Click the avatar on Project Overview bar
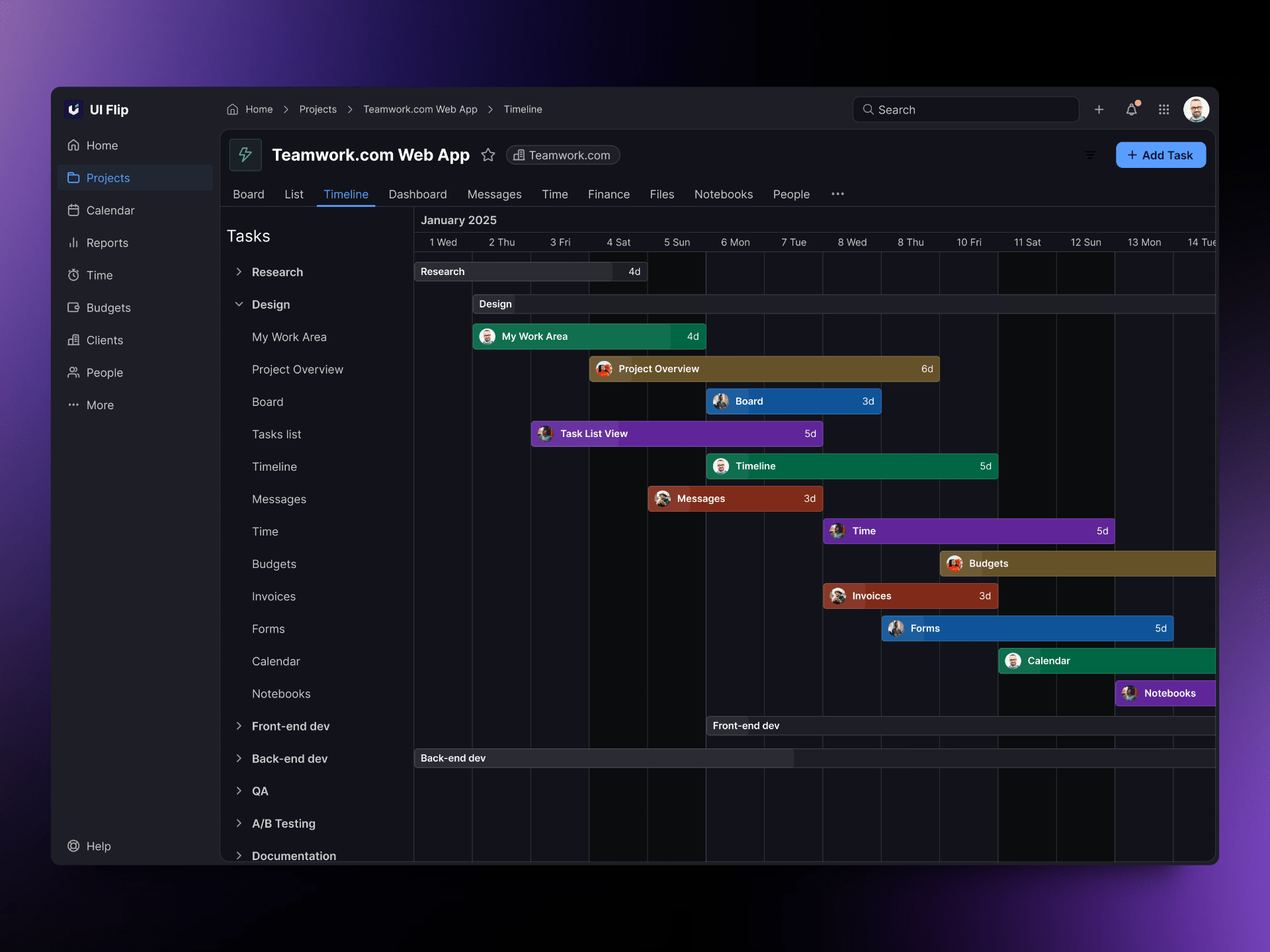Image resolution: width=1270 pixels, height=952 pixels. pos(604,369)
